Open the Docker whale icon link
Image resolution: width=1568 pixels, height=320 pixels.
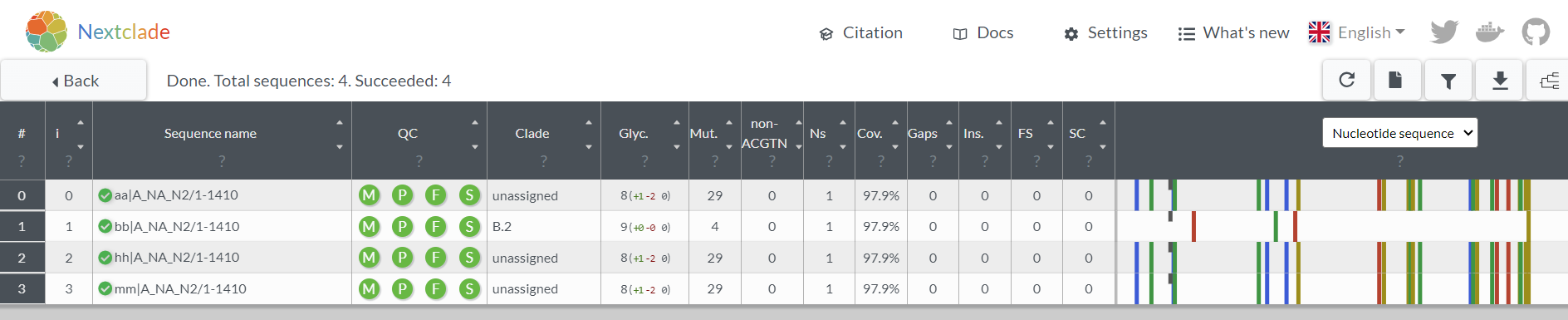(x=1490, y=32)
